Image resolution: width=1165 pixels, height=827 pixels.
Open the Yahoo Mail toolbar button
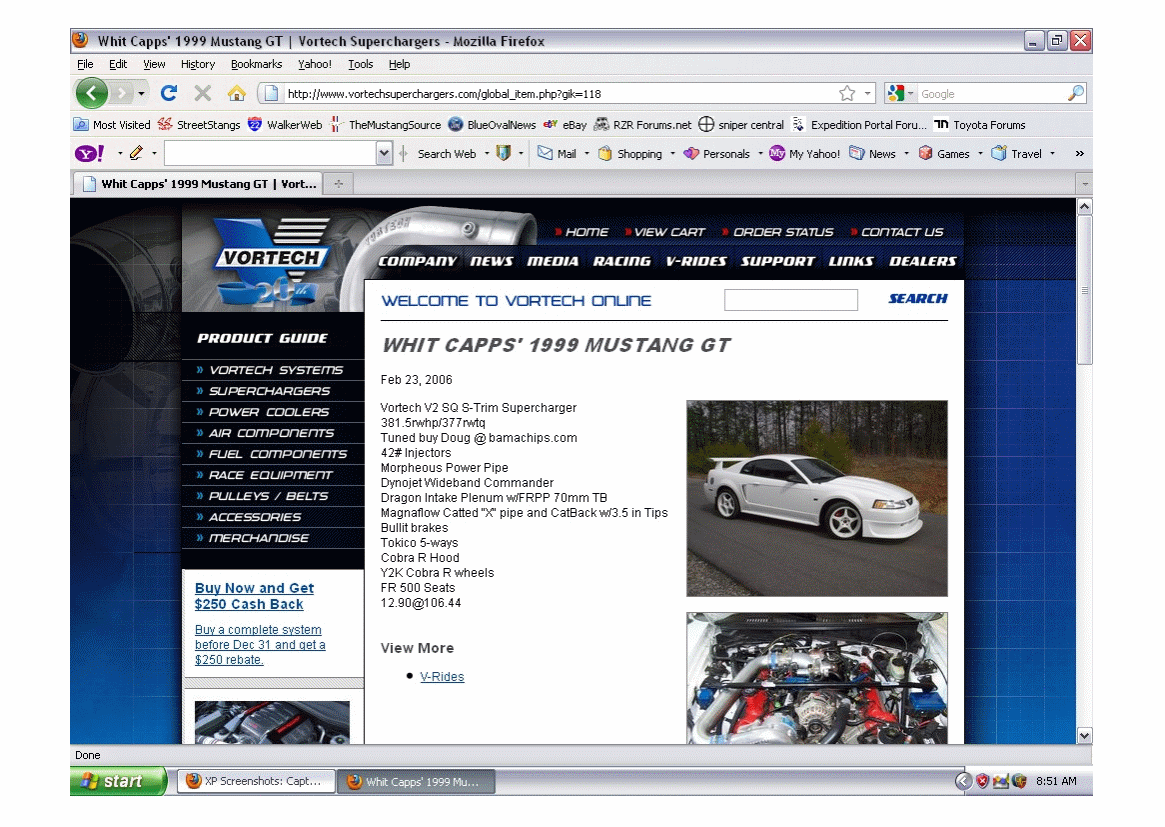pos(557,154)
